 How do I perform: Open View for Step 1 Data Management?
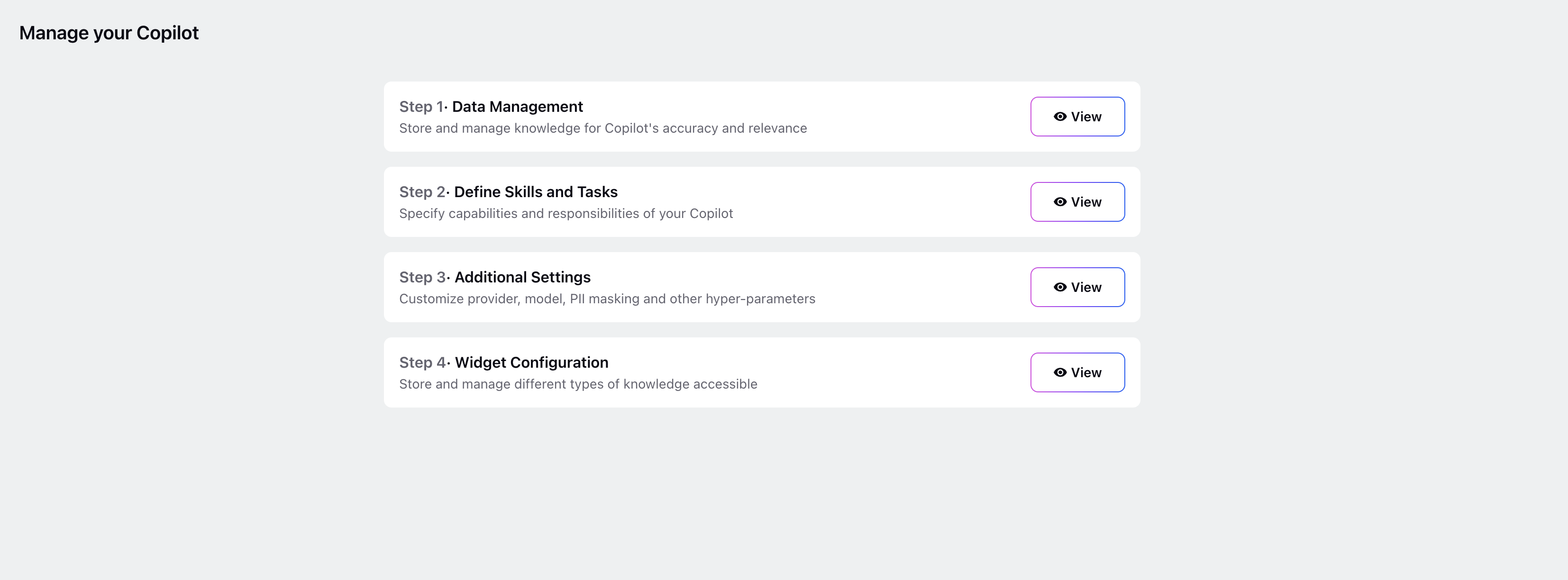point(1077,116)
